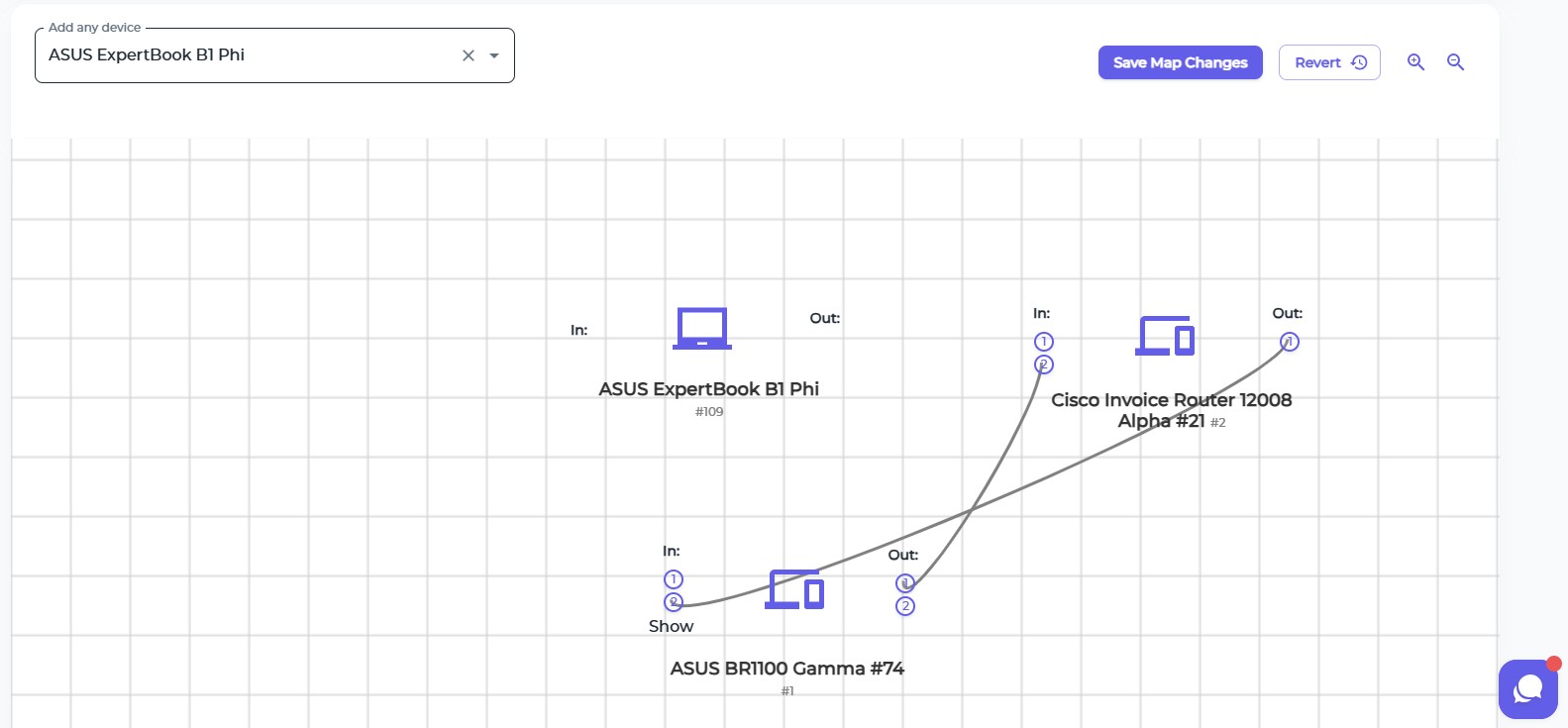The height and width of the screenshot is (728, 1568).
Task: Click the ASUS ExpertBook B1 Phi node label
Action: (708, 389)
